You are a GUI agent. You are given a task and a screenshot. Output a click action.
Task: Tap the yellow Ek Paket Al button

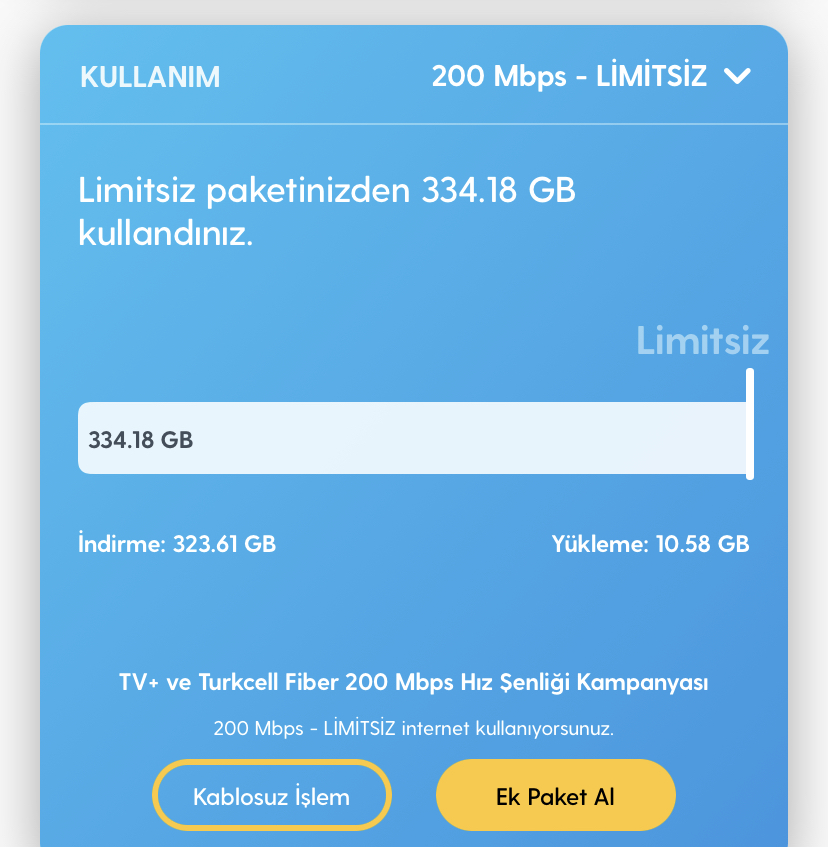[556, 796]
